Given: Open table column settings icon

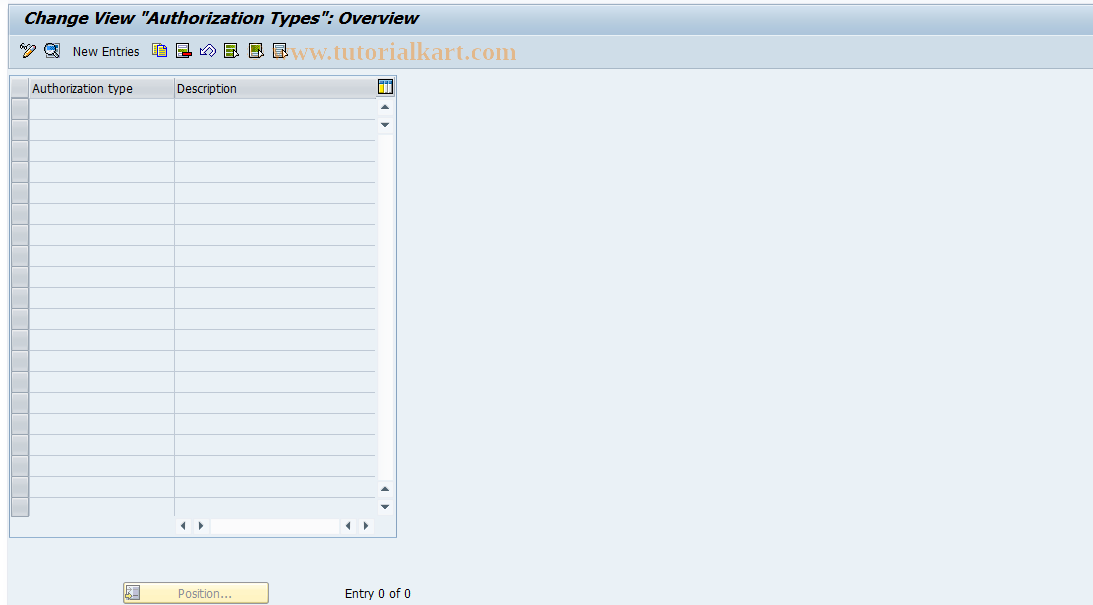Looking at the screenshot, I should click(385, 87).
